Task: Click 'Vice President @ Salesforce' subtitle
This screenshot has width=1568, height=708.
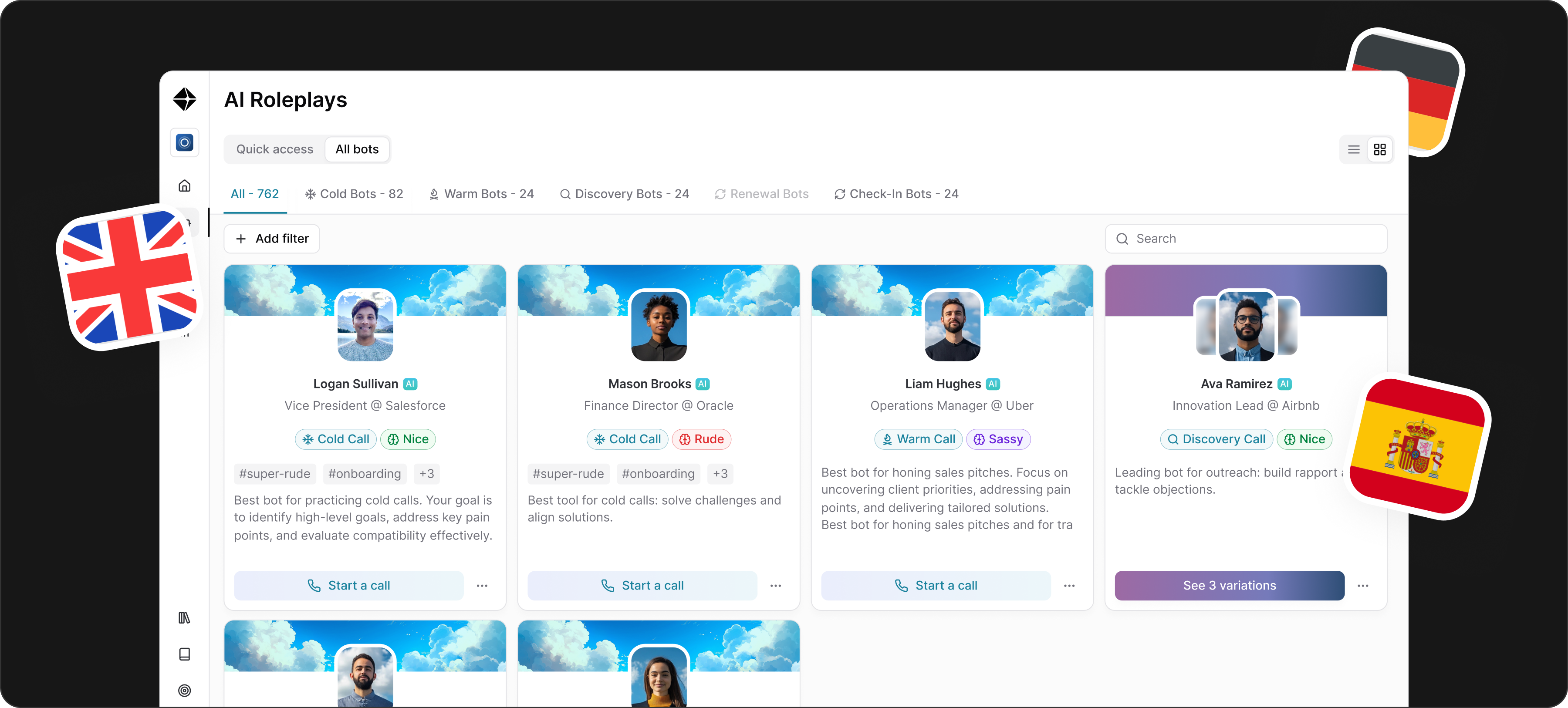Action: click(365, 406)
